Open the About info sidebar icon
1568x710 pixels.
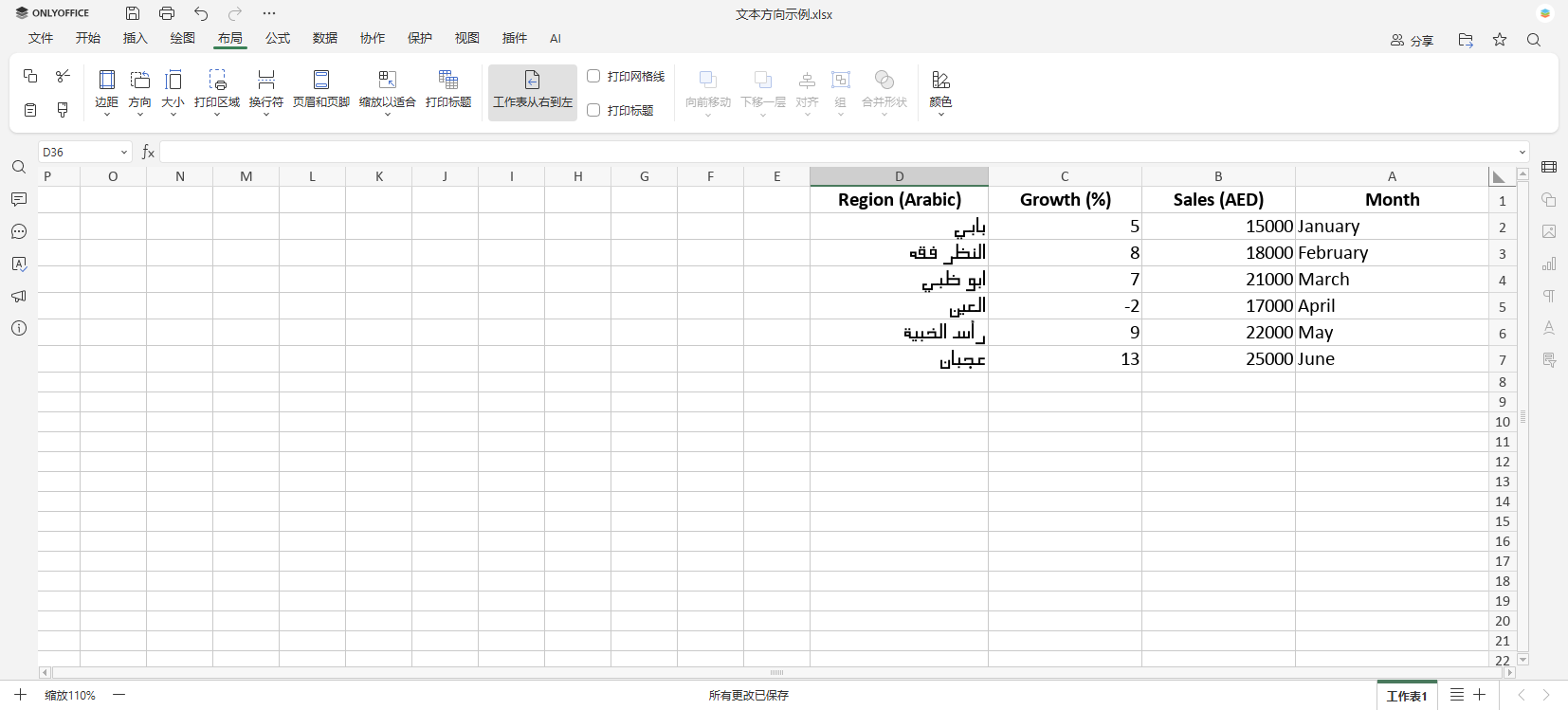(19, 329)
